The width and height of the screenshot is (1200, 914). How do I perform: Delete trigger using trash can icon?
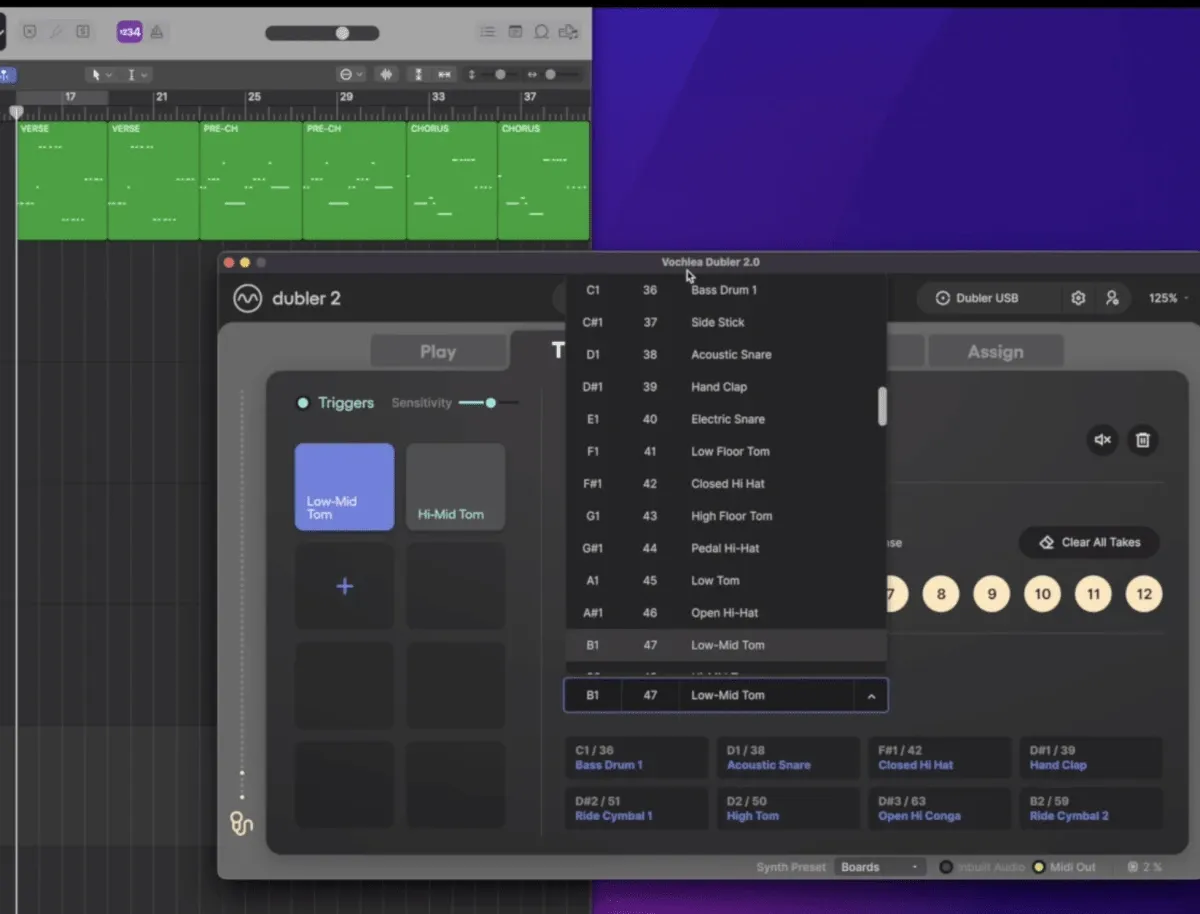point(1143,440)
